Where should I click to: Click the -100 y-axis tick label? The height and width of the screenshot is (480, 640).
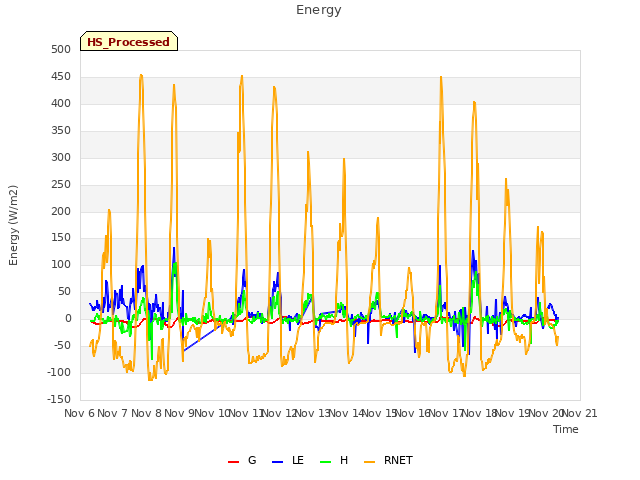59,372
